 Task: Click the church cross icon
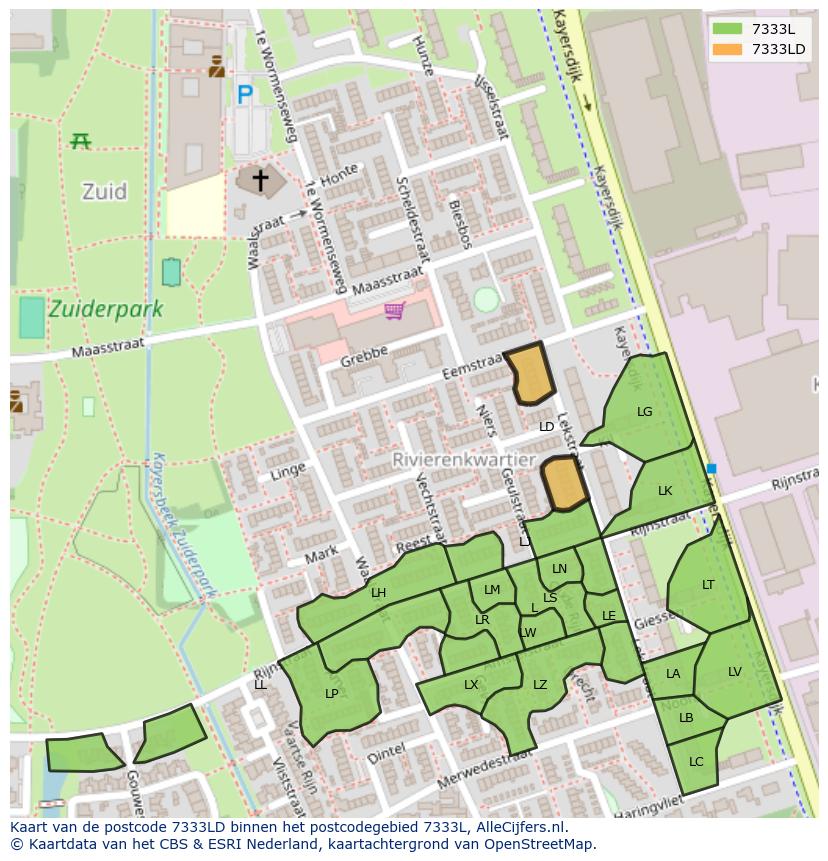click(260, 181)
